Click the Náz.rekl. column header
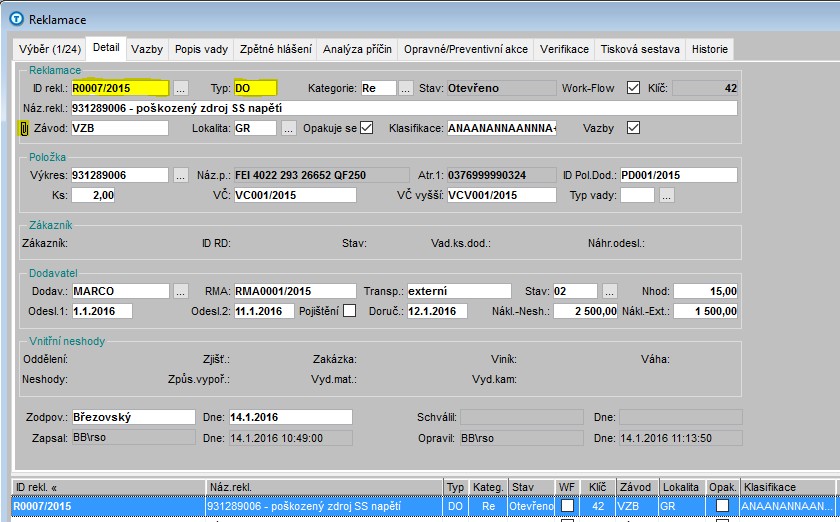Viewport: 840px width, 522px height. [x=325, y=487]
